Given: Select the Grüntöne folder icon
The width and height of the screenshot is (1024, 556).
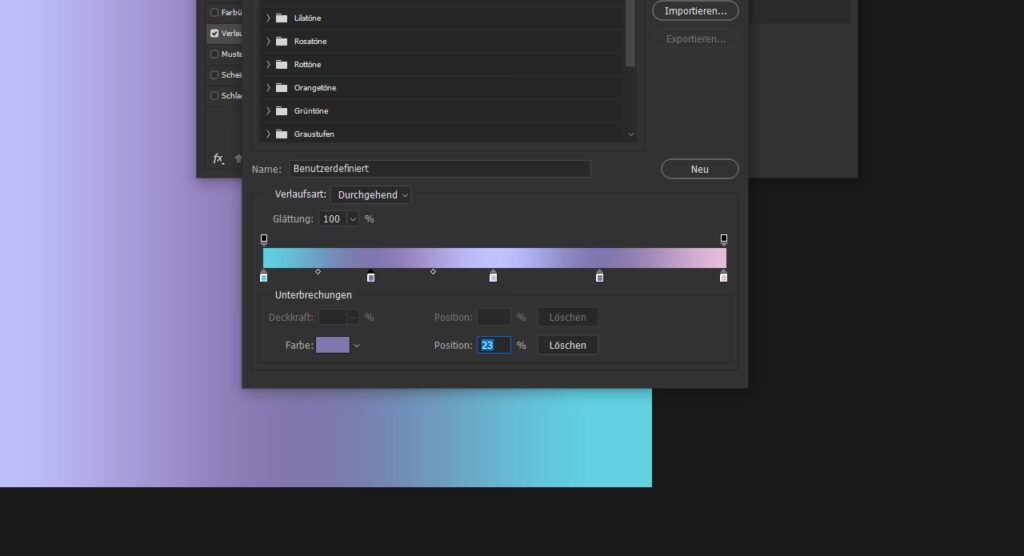Looking at the screenshot, I should tap(281, 111).
